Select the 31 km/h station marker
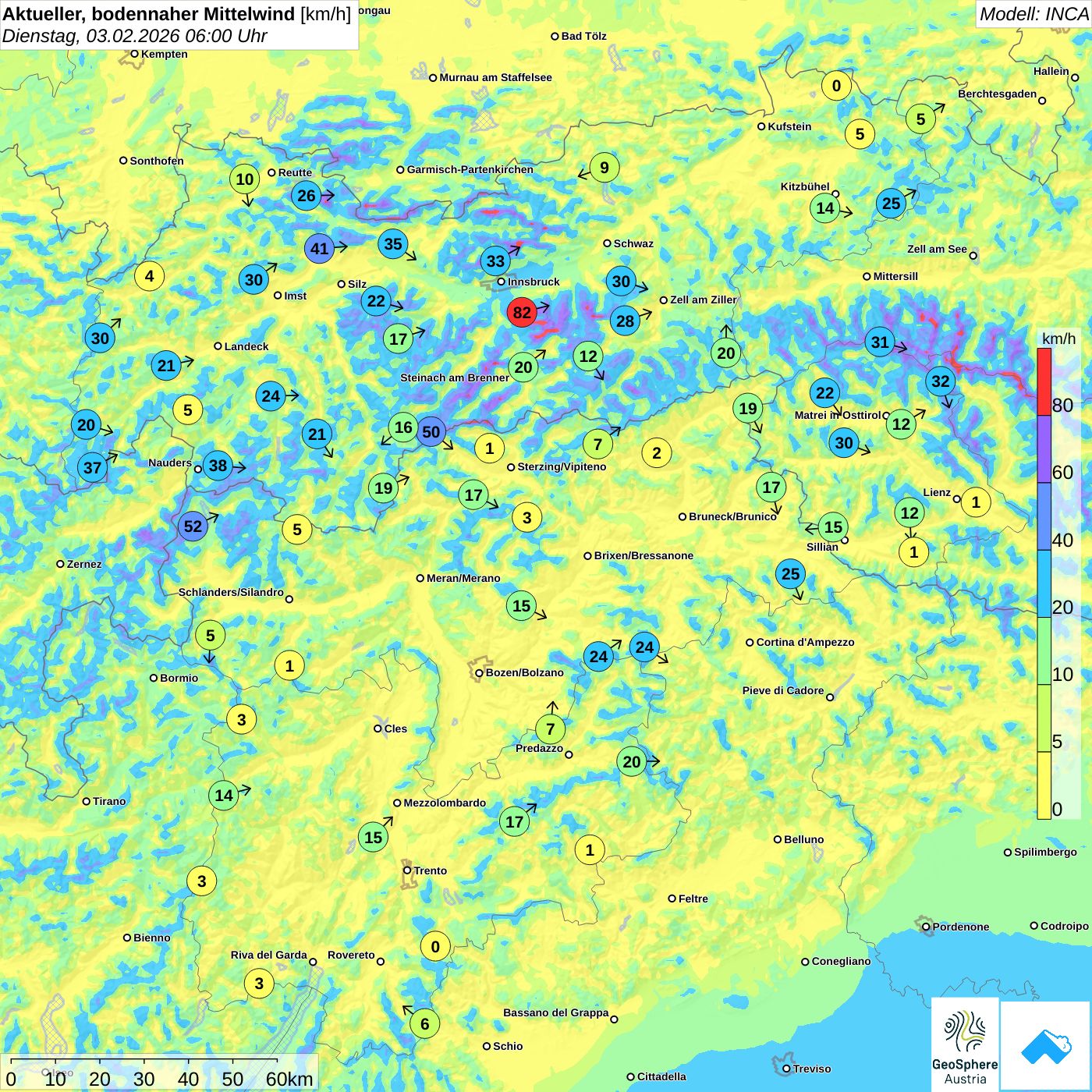The image size is (1092, 1092). (x=880, y=342)
